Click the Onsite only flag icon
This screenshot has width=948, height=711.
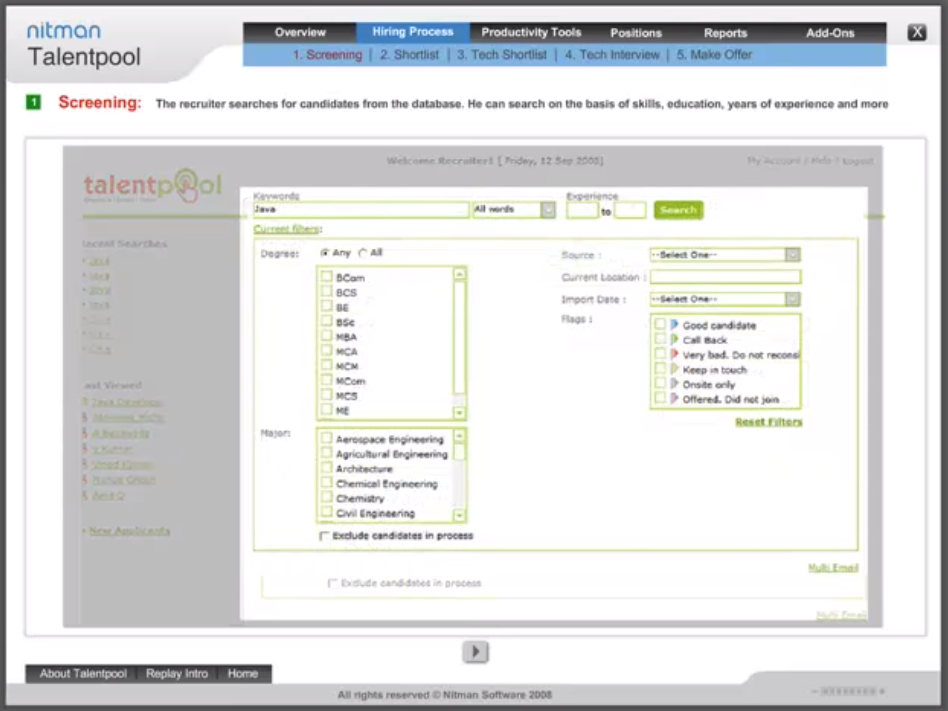point(674,383)
